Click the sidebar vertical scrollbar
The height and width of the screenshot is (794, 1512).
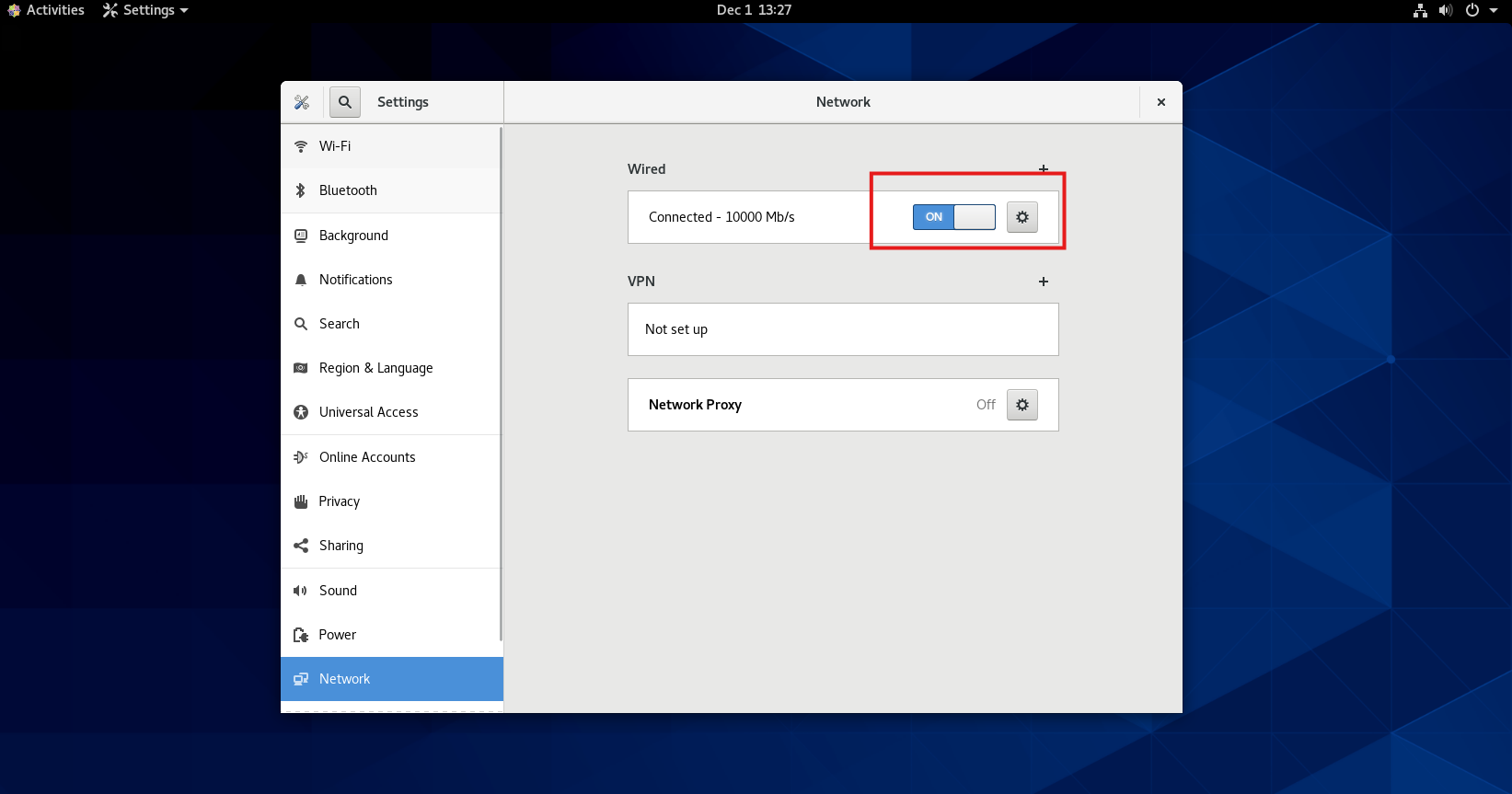pyautogui.click(x=501, y=386)
